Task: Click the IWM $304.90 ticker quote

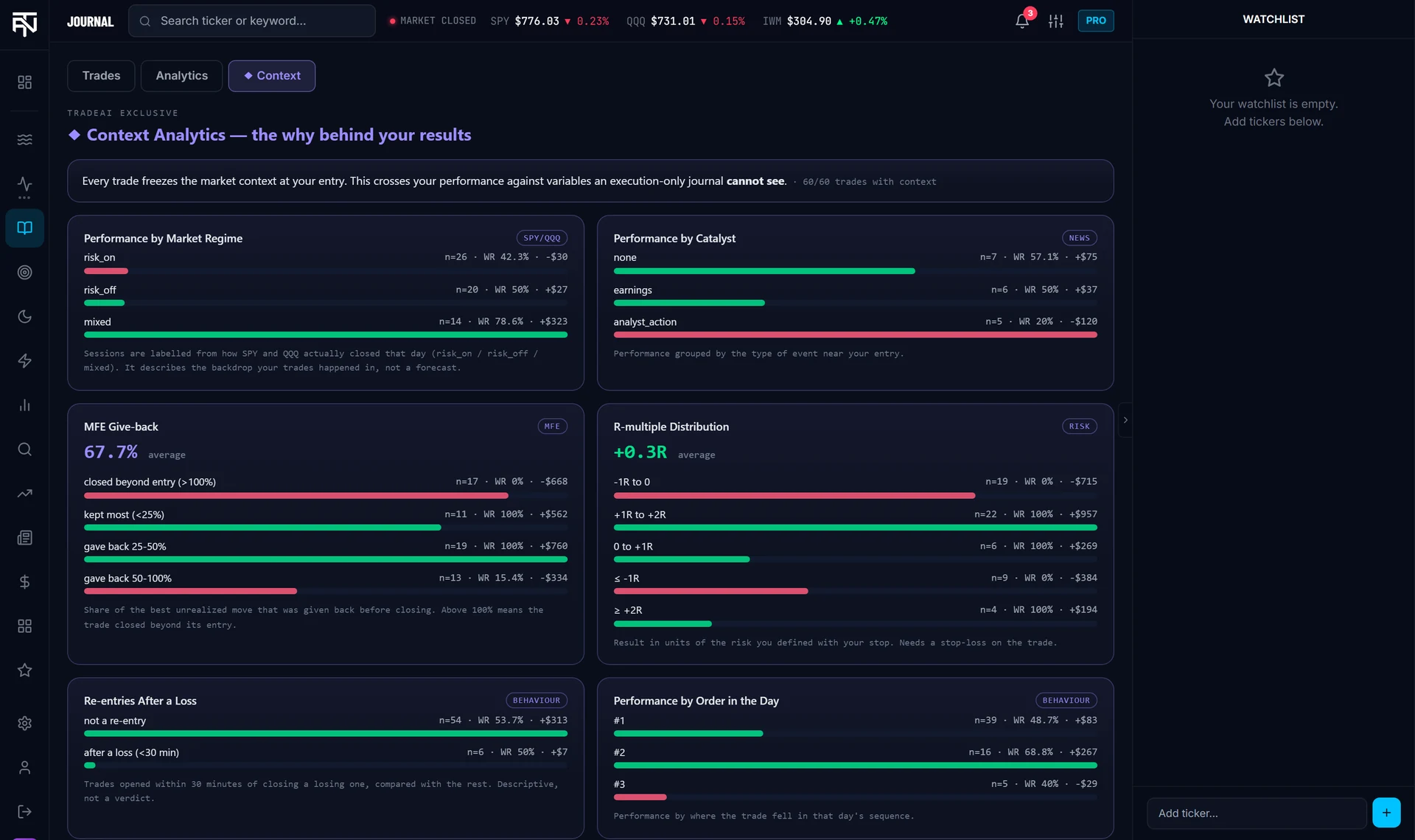Action: tap(825, 21)
